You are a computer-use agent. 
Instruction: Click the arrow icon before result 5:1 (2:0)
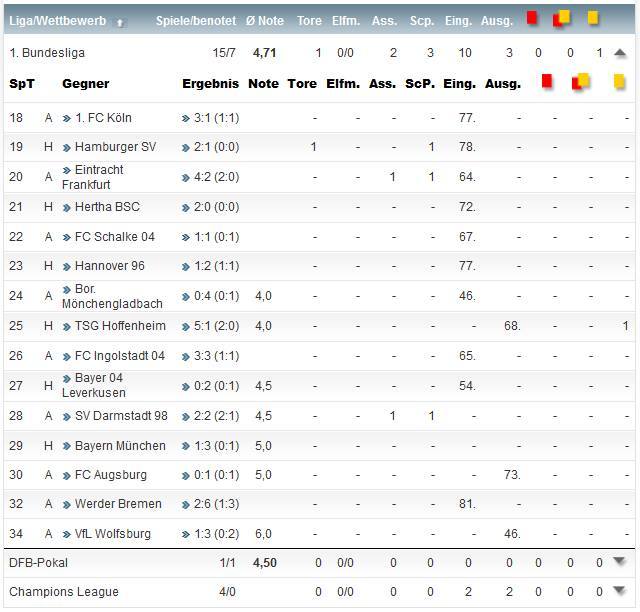186,326
